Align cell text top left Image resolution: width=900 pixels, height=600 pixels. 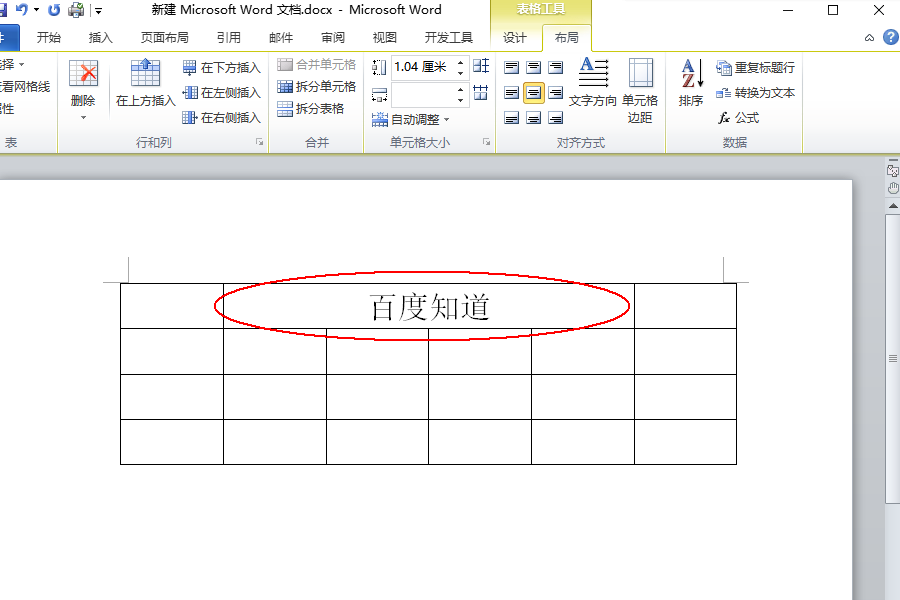click(511, 68)
